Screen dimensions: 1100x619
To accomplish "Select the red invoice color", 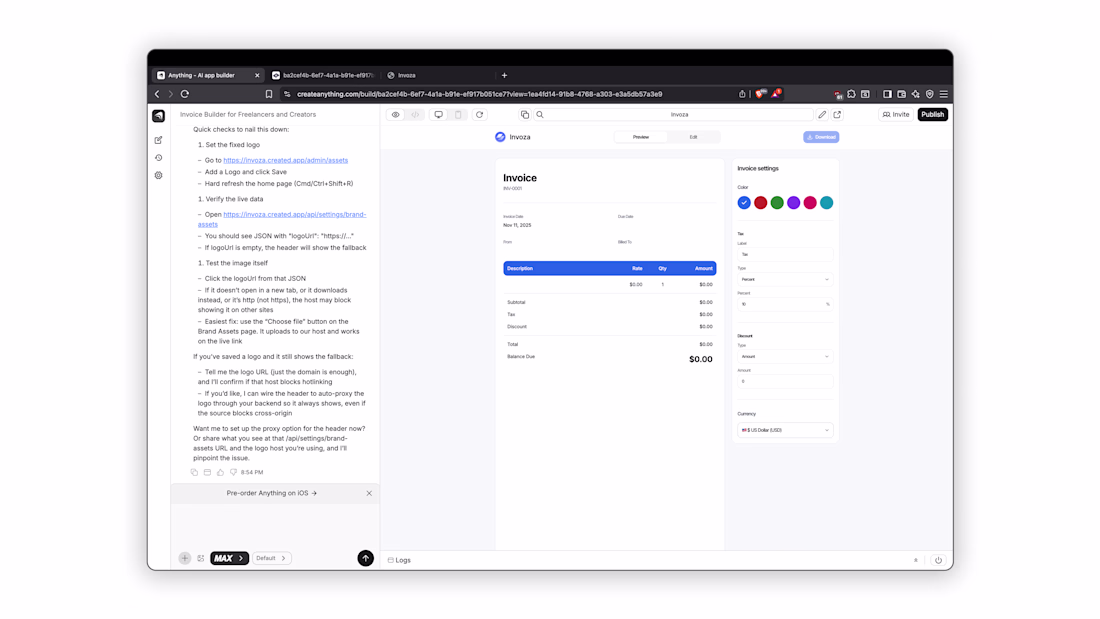I will pyautogui.click(x=760, y=203).
